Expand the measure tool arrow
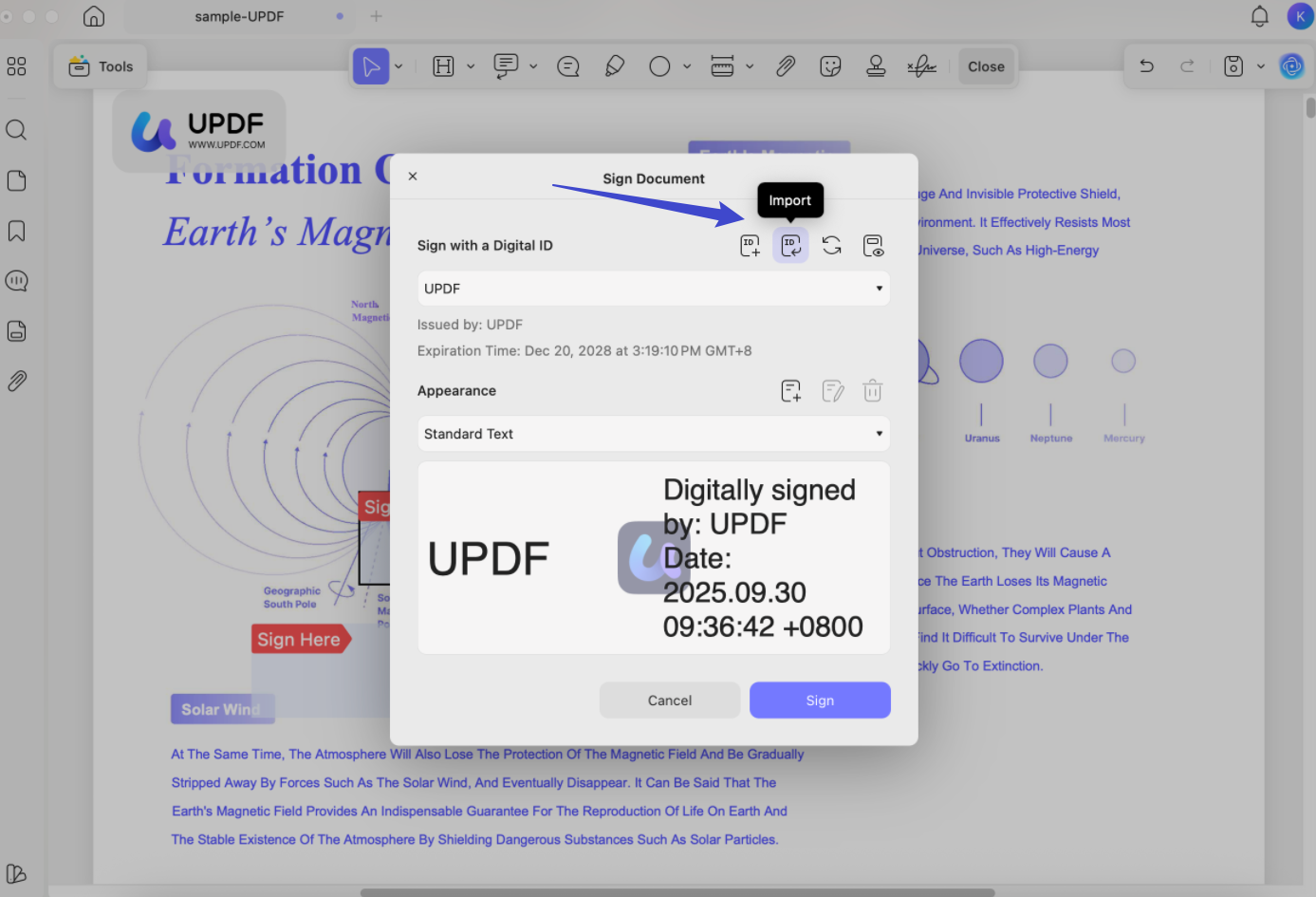 (750, 66)
